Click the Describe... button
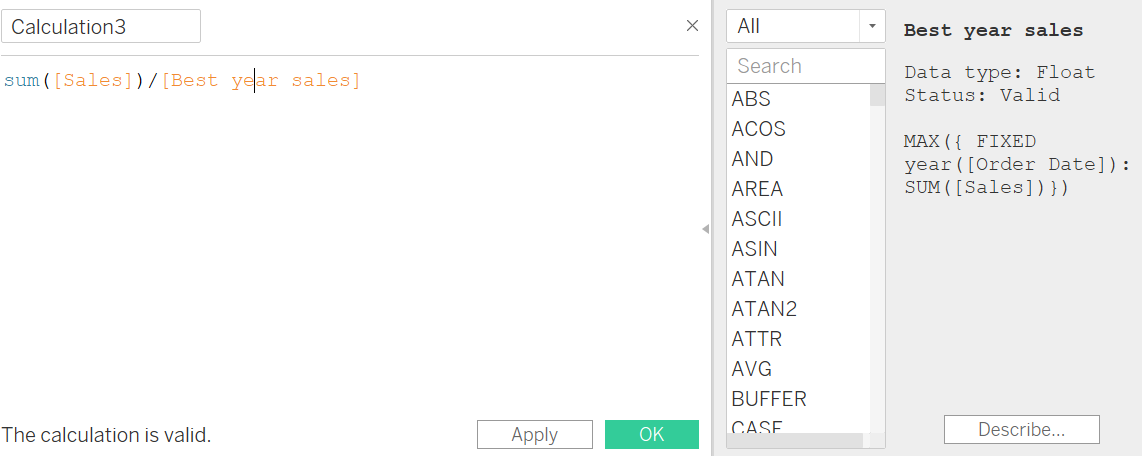The height and width of the screenshot is (456, 1142). pos(1021,429)
